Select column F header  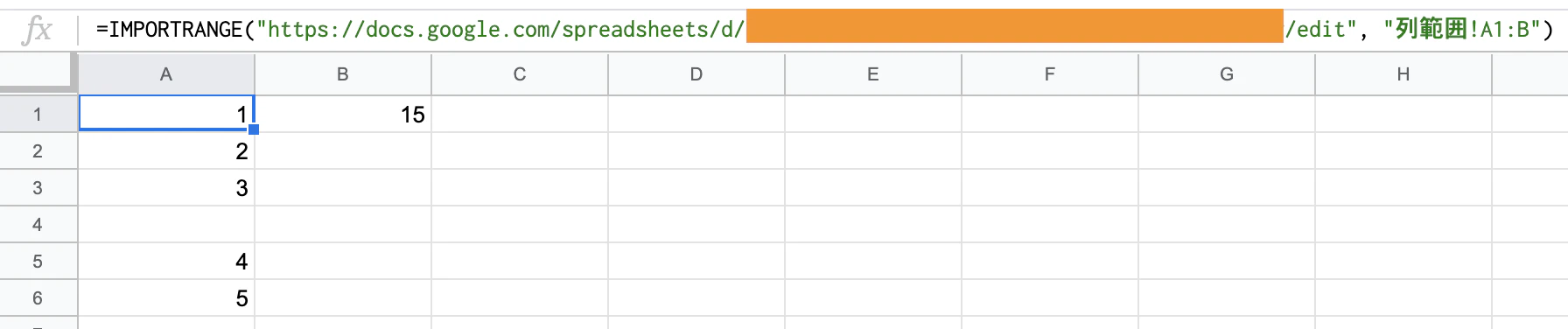(1050, 74)
